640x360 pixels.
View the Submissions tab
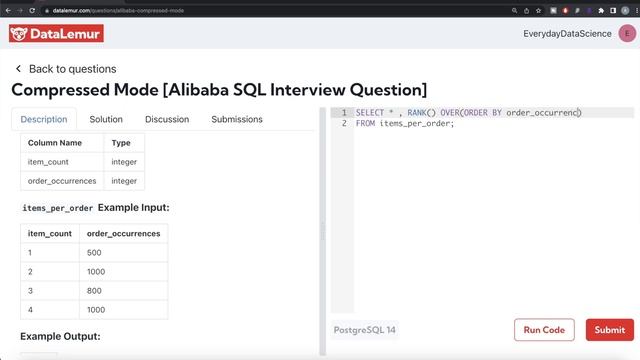pos(237,119)
